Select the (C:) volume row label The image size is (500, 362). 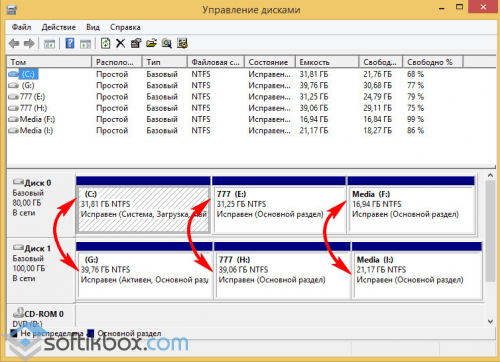[29, 74]
